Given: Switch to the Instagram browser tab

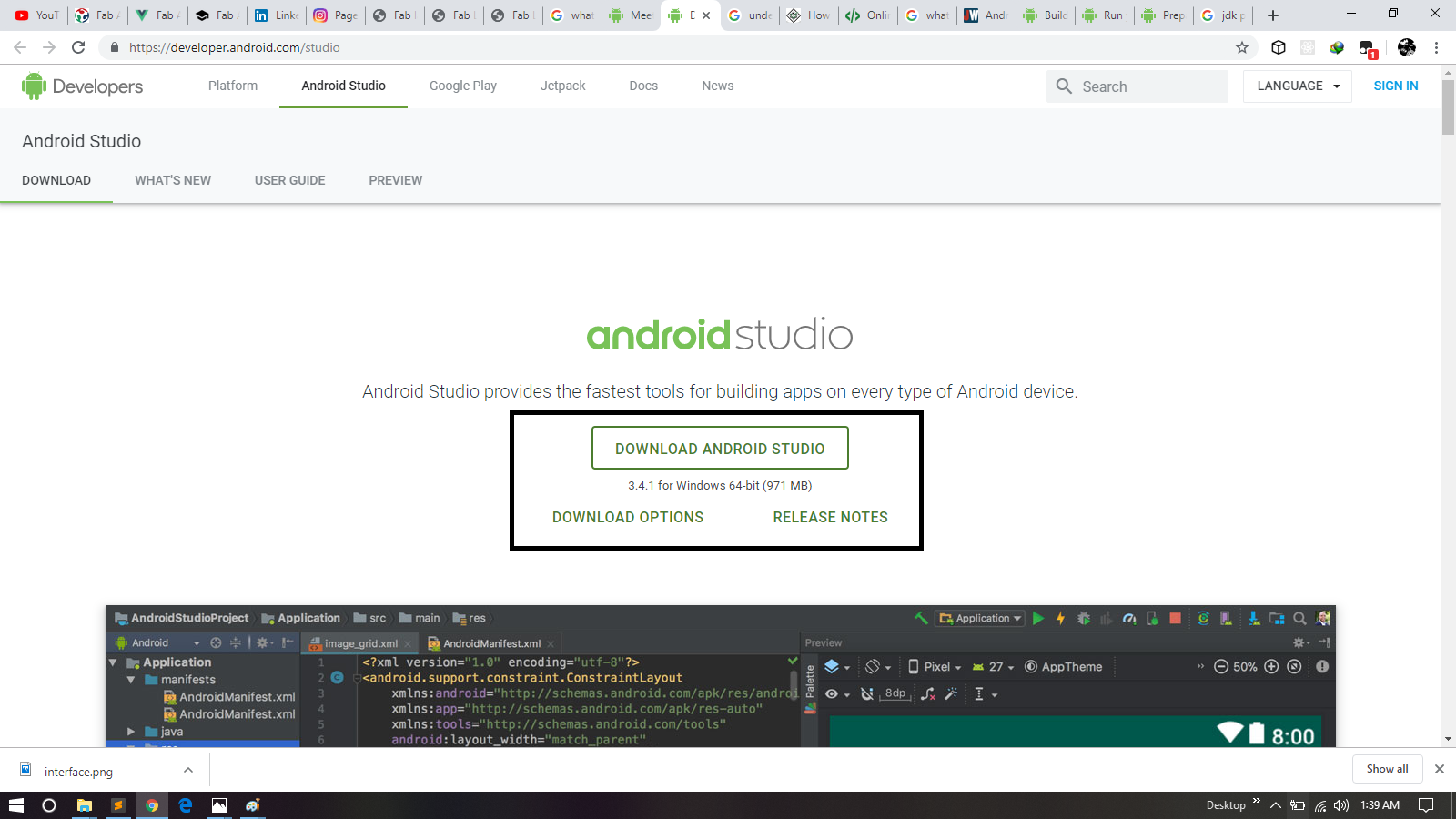Looking at the screenshot, I should (335, 15).
